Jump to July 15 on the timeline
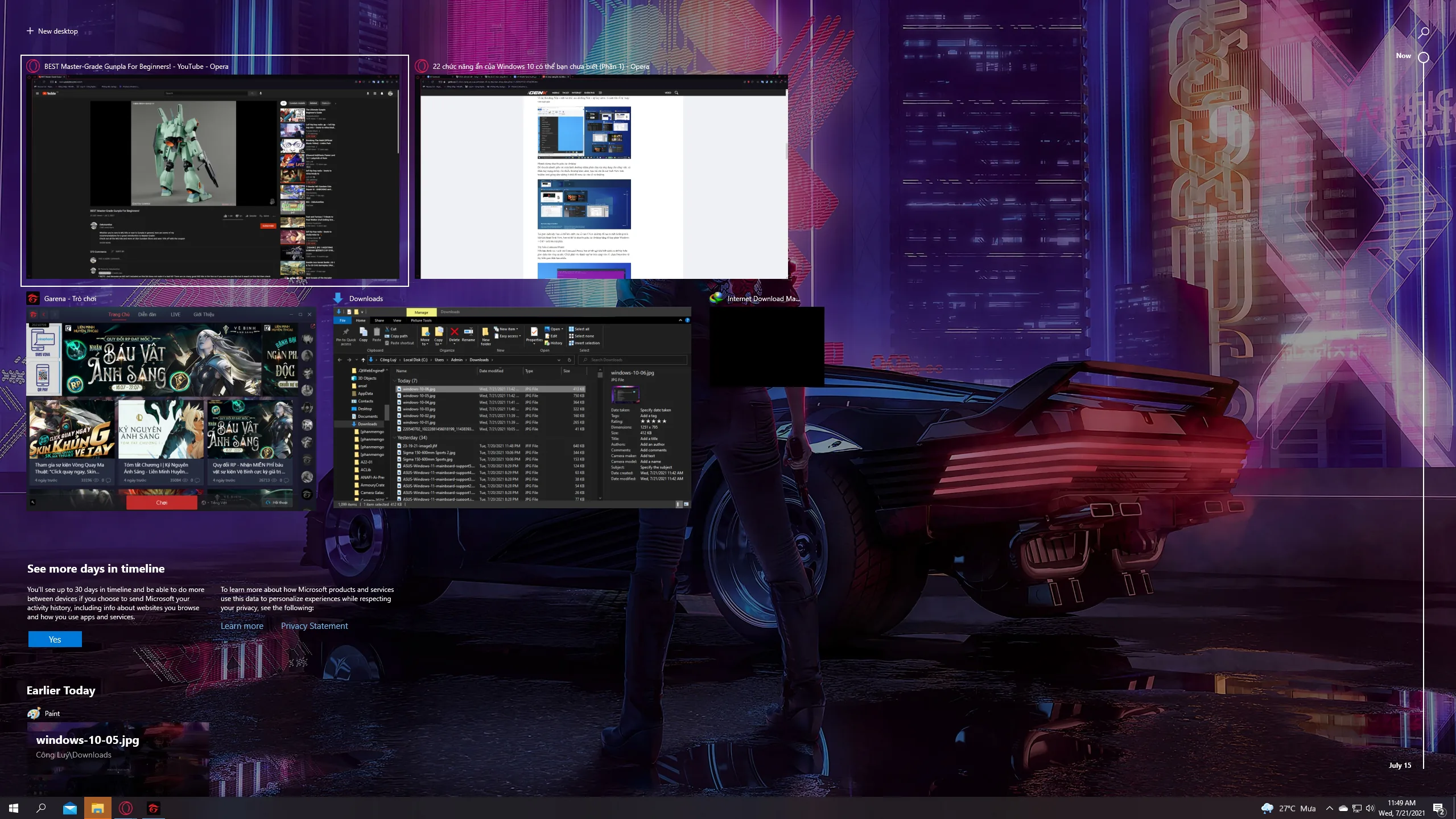Screen dimensions: 1456x819 1400,765
